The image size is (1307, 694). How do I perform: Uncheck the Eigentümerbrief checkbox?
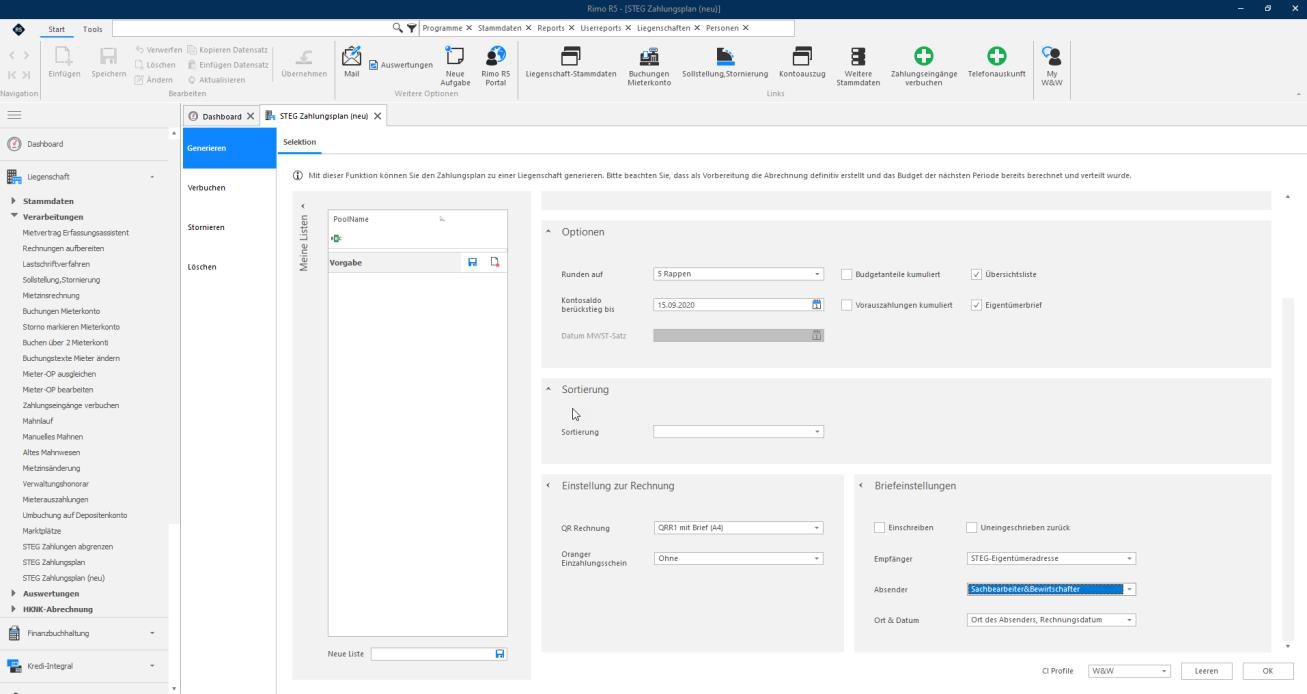[x=976, y=305]
